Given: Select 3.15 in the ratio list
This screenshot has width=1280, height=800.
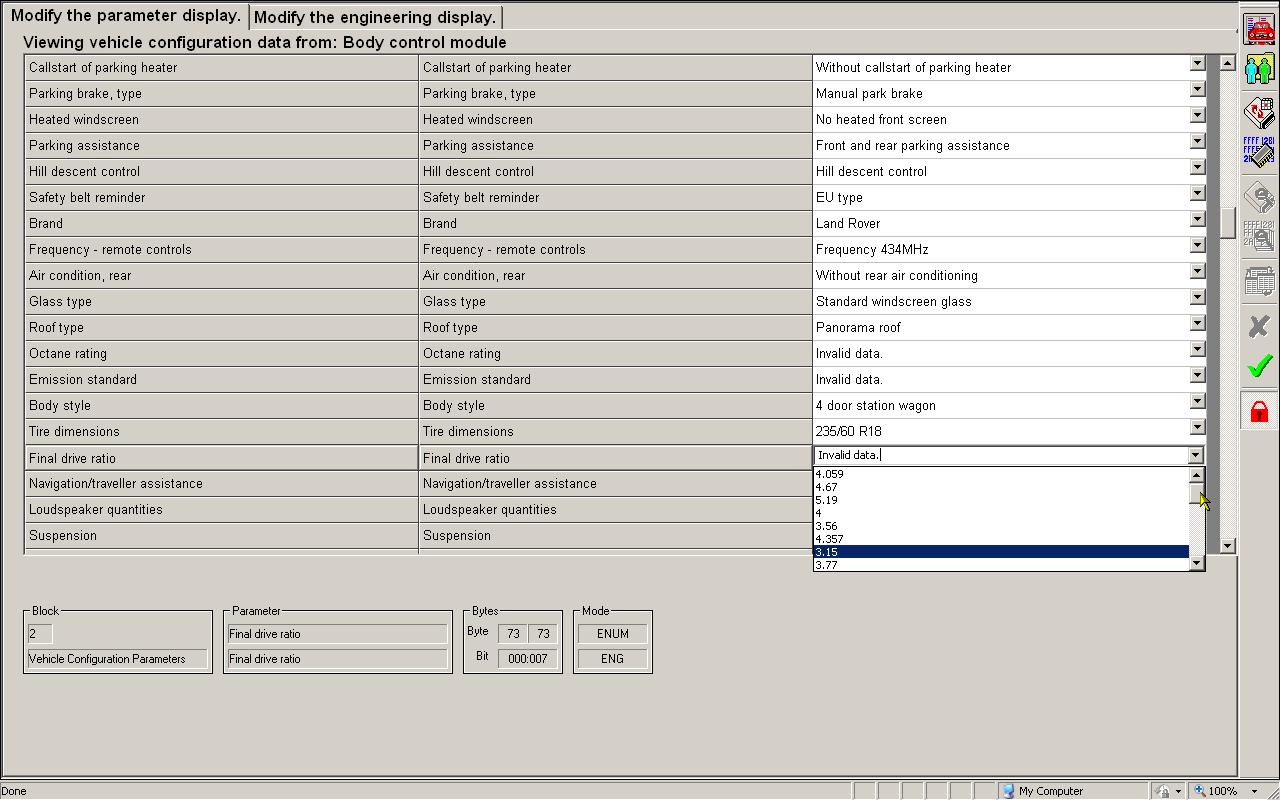Looking at the screenshot, I should pyautogui.click(x=1001, y=552).
